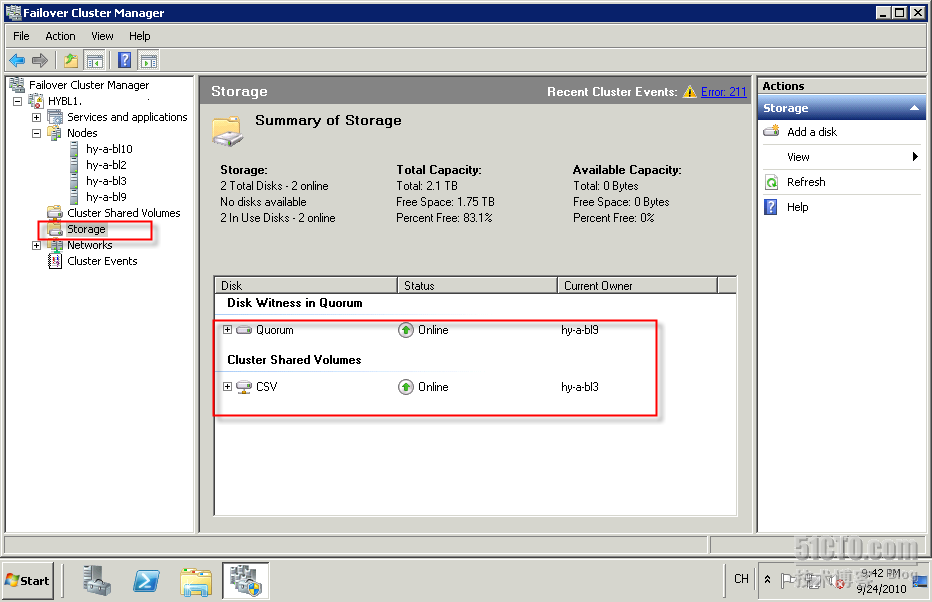Launch PowerShell from taskbar
The height and width of the screenshot is (602, 932).
coord(146,581)
